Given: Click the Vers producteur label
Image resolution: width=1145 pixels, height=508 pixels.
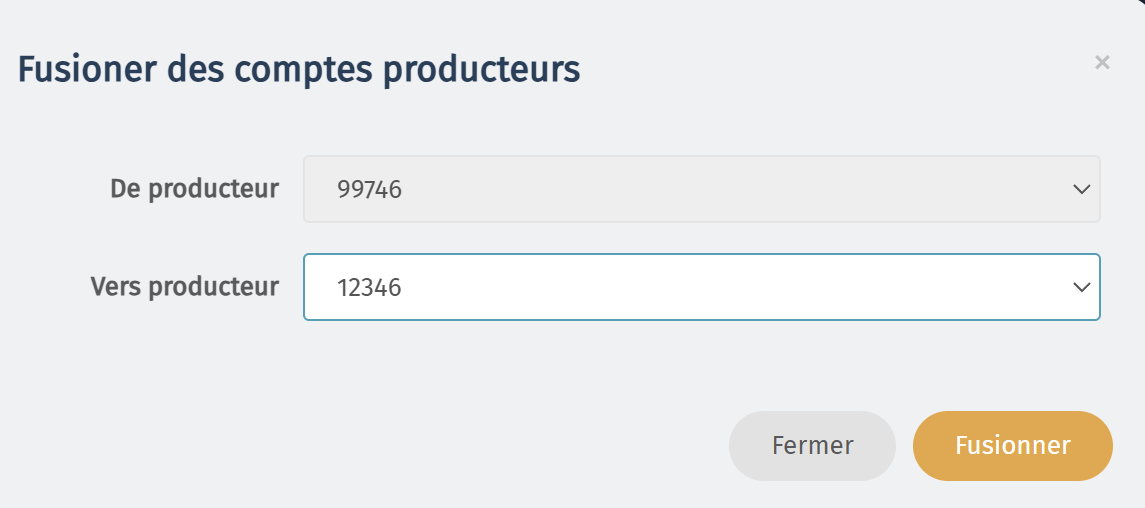Looking at the screenshot, I should 185,287.
